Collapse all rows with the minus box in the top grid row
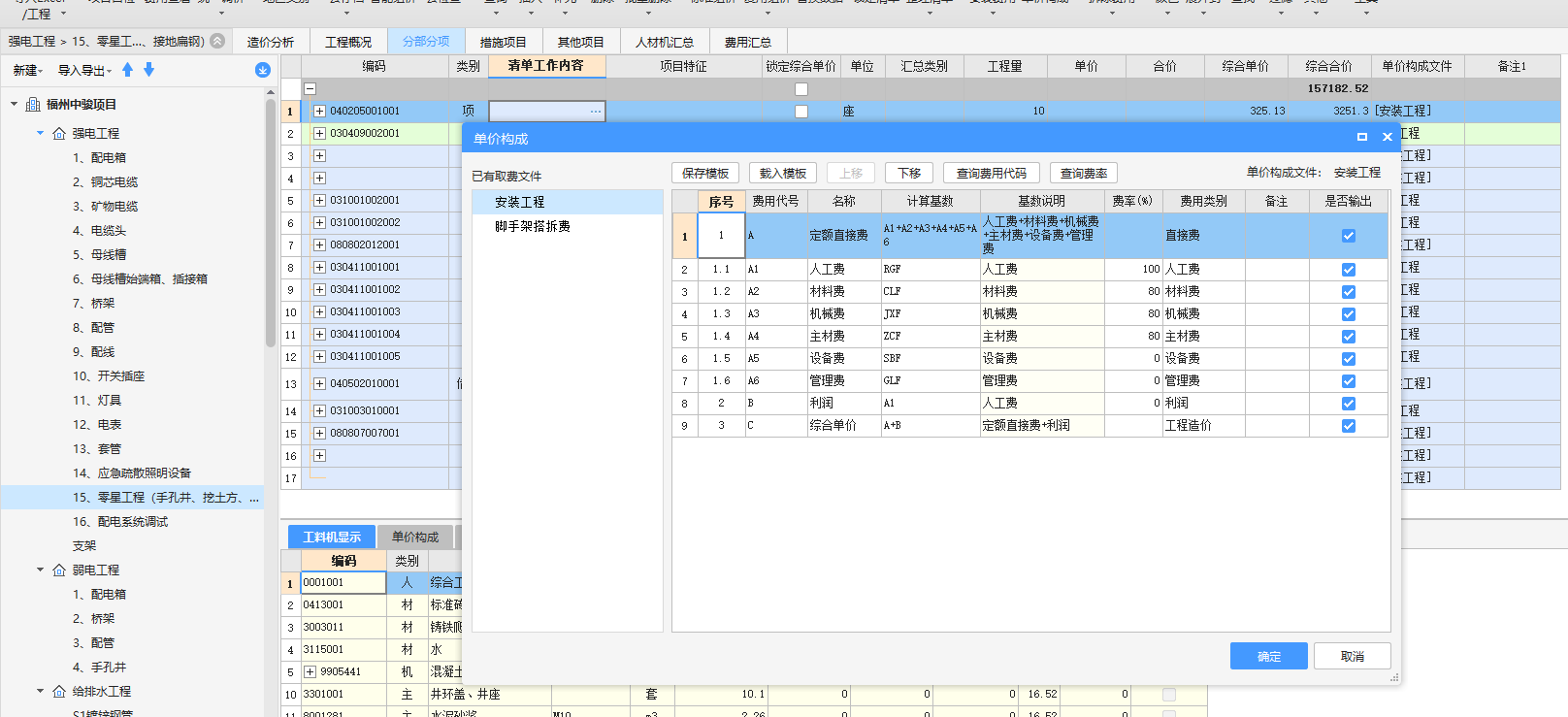1568x717 pixels. [x=310, y=89]
